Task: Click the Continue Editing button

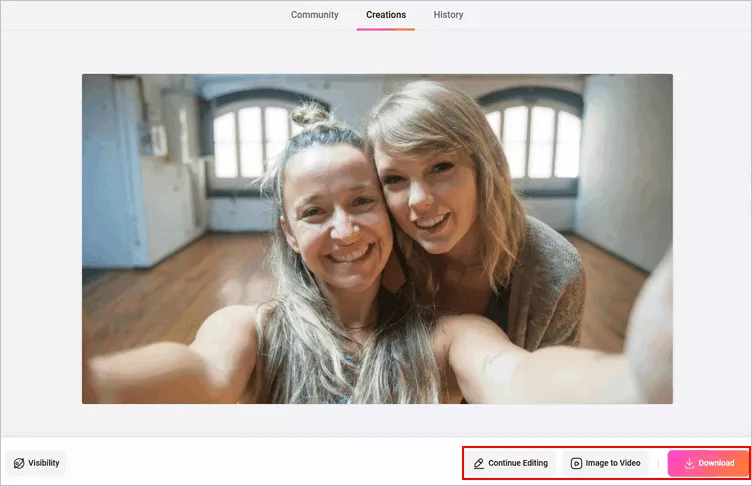Action: 510,463
